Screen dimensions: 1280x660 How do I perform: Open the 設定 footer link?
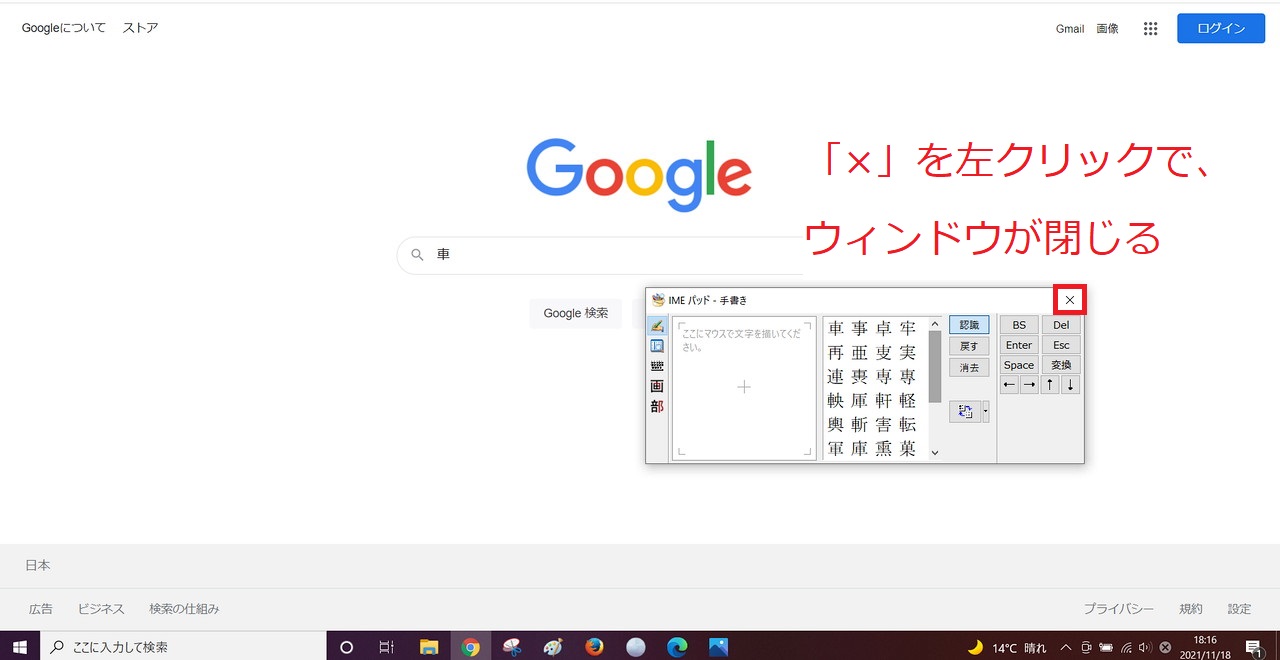point(1240,609)
